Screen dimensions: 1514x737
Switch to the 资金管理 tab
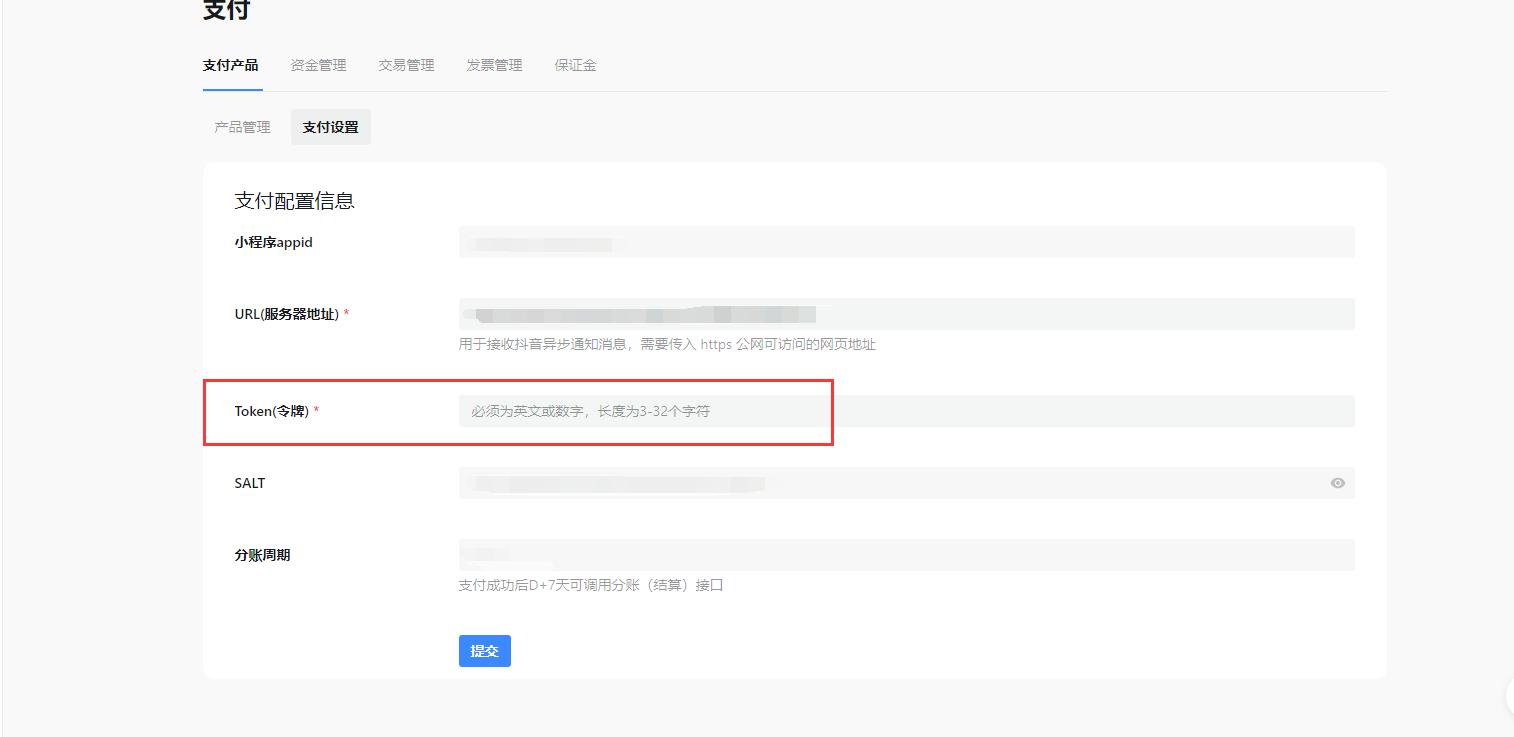click(x=318, y=65)
